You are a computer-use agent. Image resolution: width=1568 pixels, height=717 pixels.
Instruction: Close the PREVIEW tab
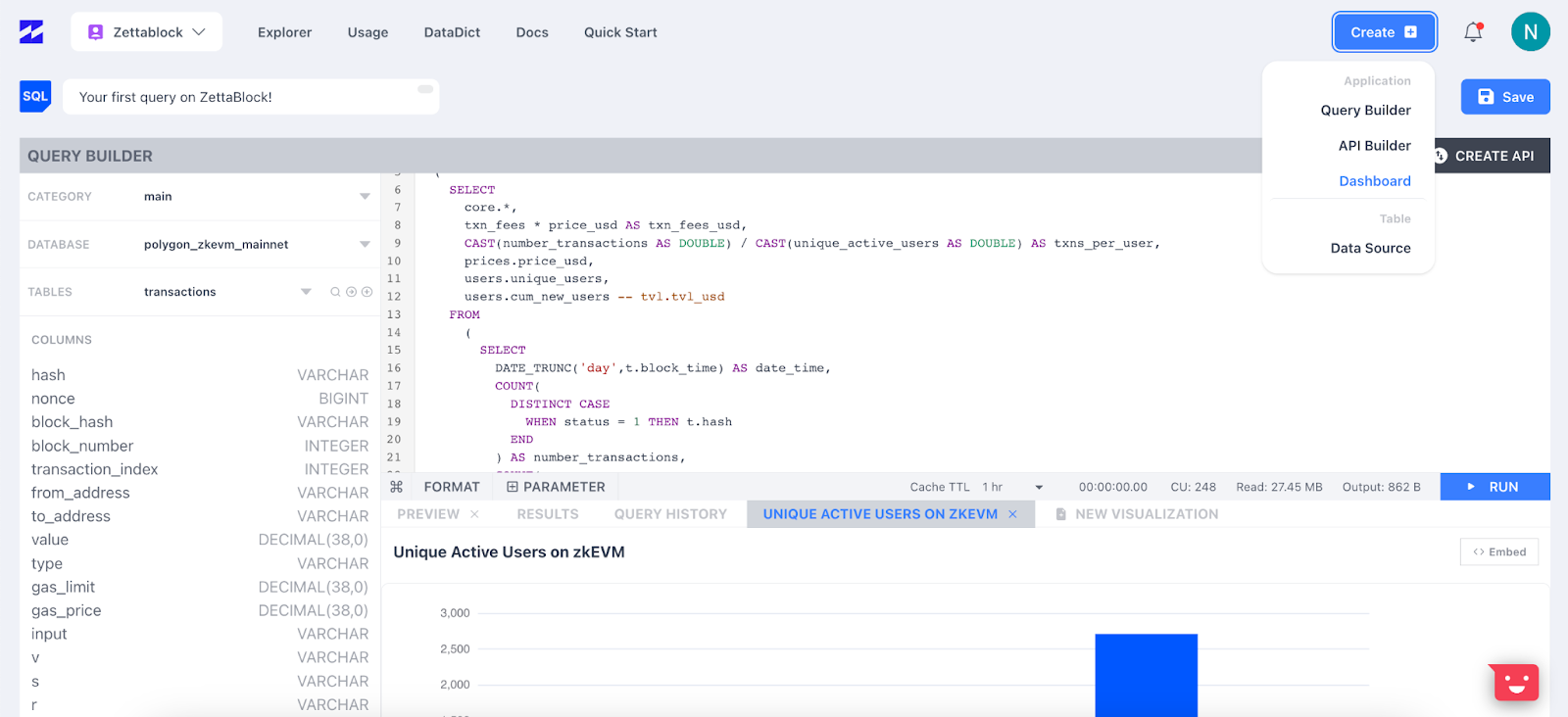(474, 514)
